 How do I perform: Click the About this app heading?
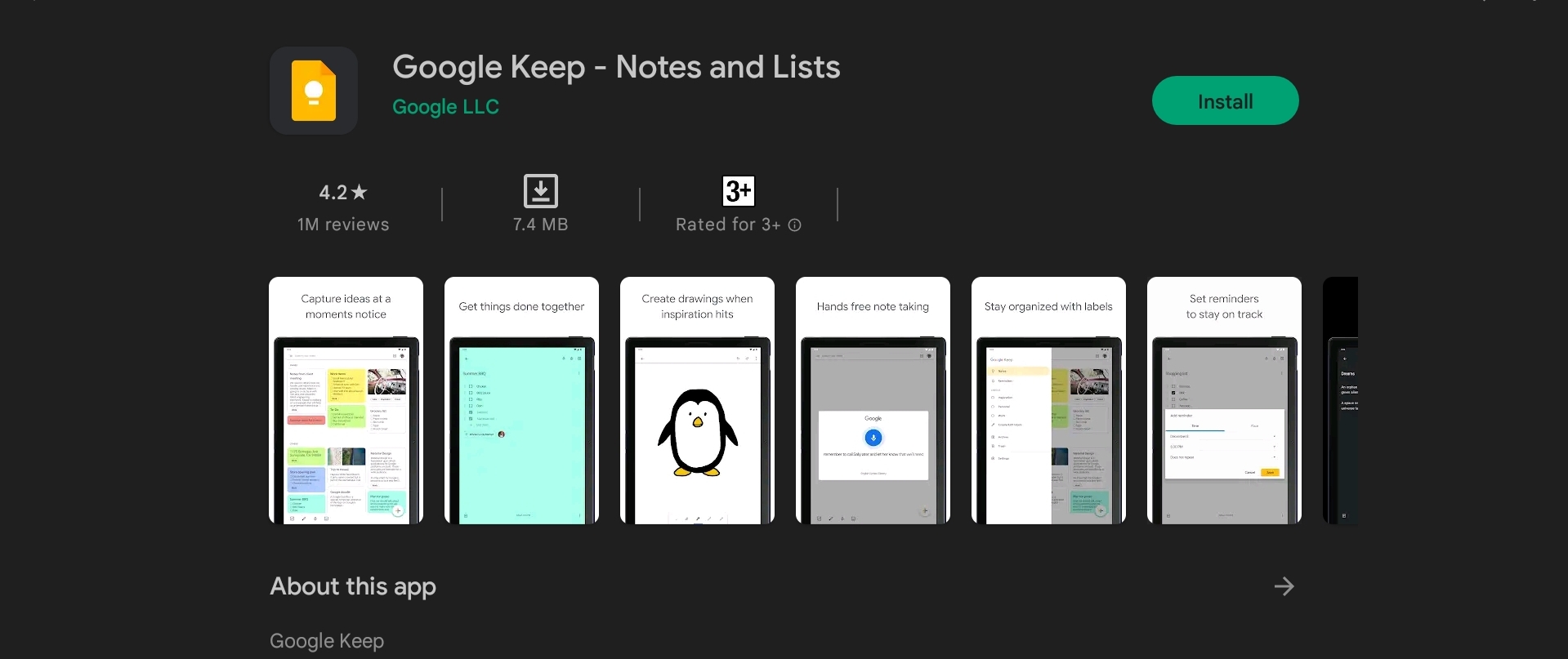tap(353, 586)
